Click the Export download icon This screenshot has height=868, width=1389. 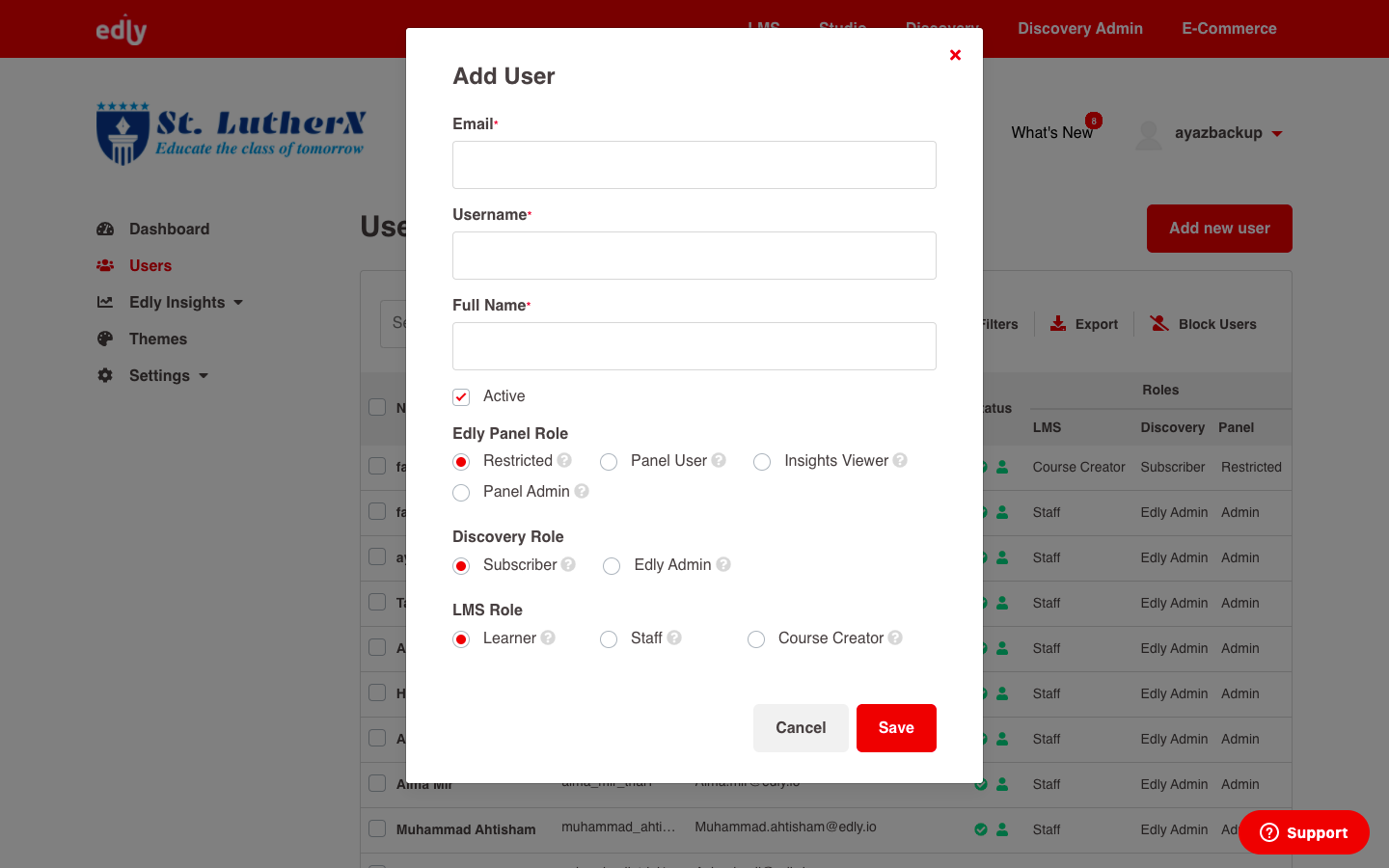(1057, 324)
